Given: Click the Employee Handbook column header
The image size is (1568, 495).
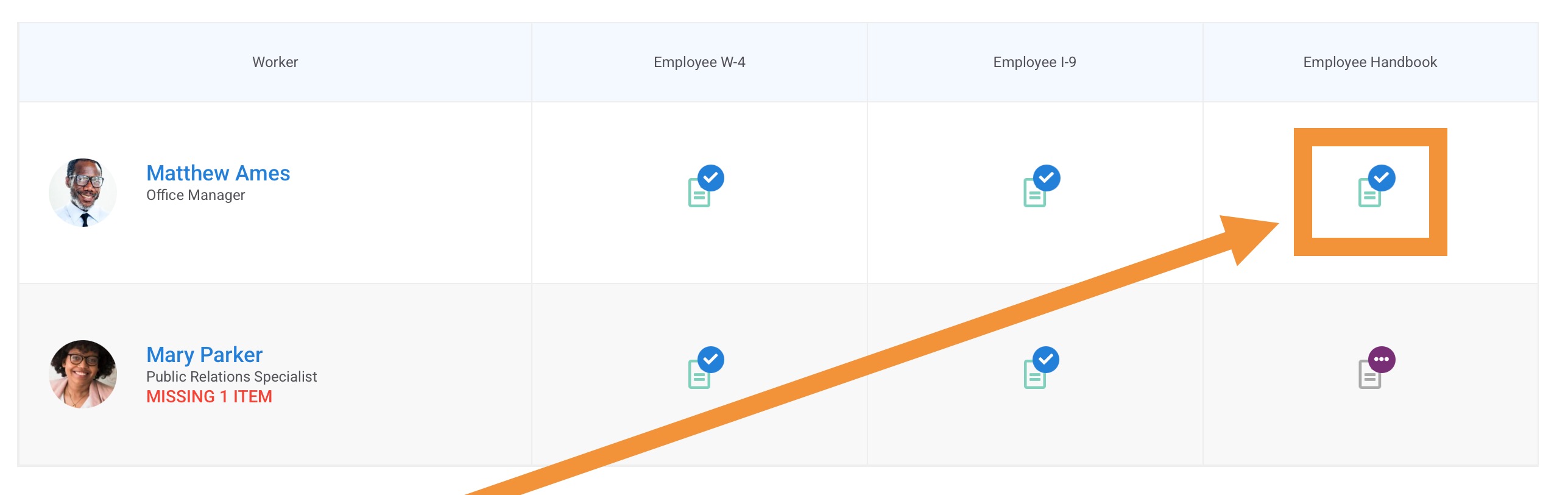Looking at the screenshot, I should pyautogui.click(x=1370, y=62).
